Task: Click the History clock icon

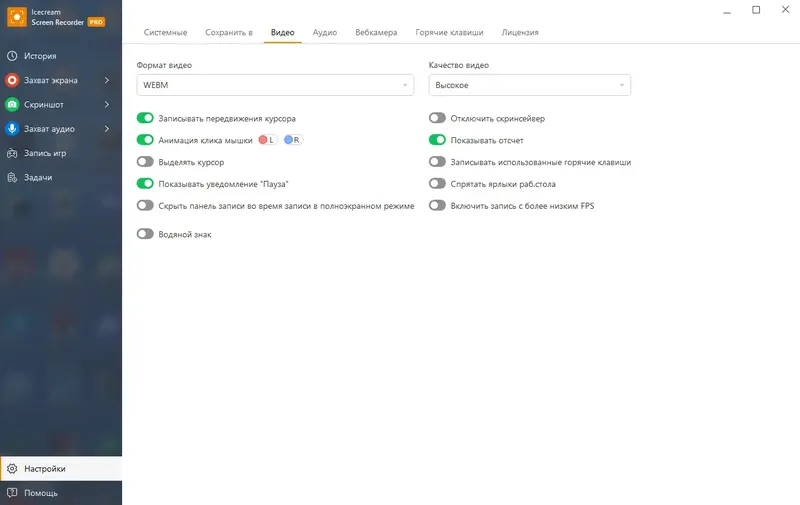Action: [12, 56]
